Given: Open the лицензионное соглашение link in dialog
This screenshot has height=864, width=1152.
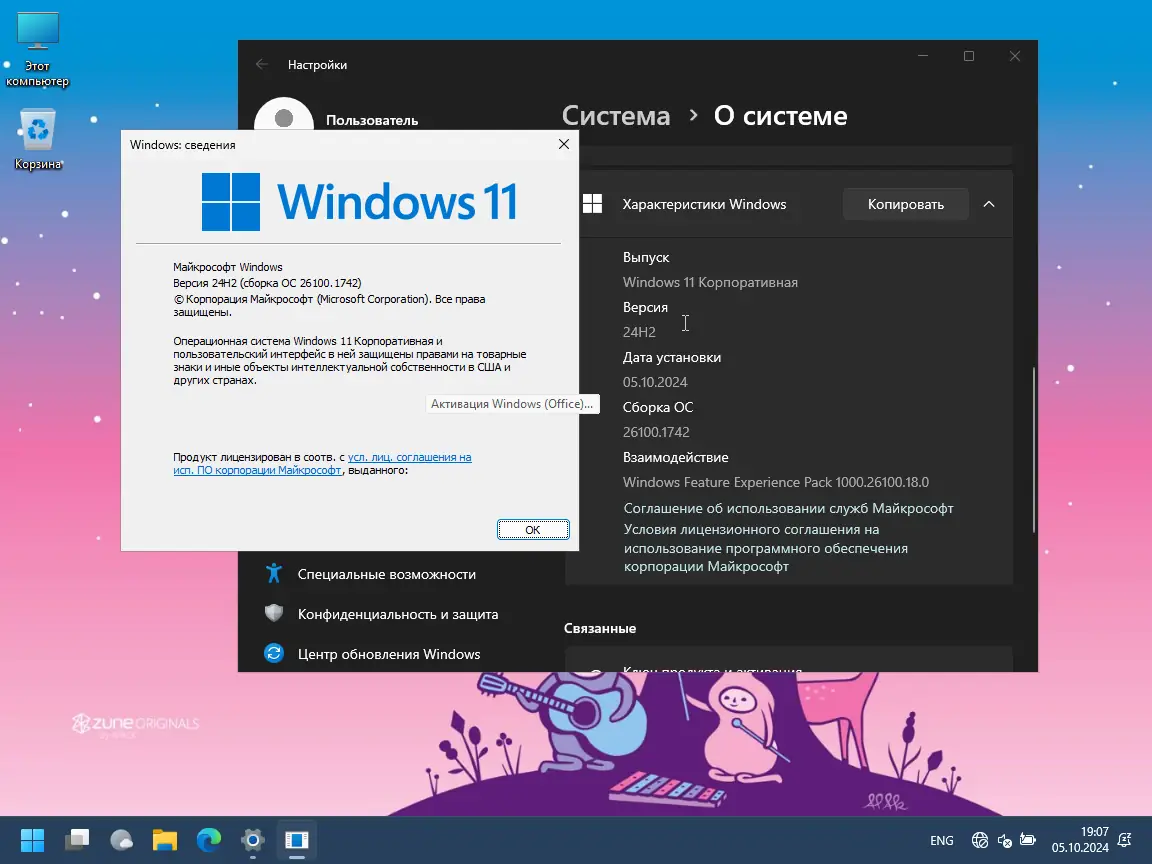Looking at the screenshot, I should 410,456.
